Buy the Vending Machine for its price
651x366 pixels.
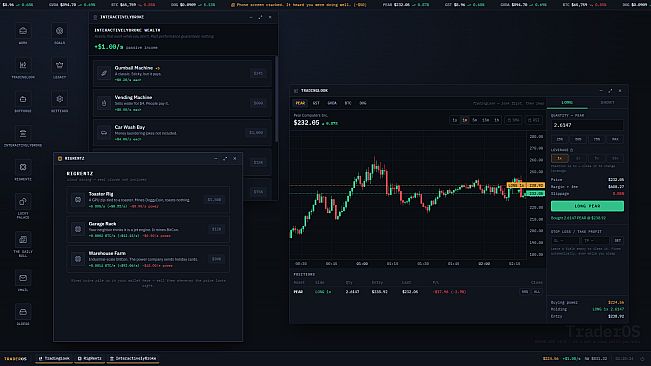(x=258, y=103)
